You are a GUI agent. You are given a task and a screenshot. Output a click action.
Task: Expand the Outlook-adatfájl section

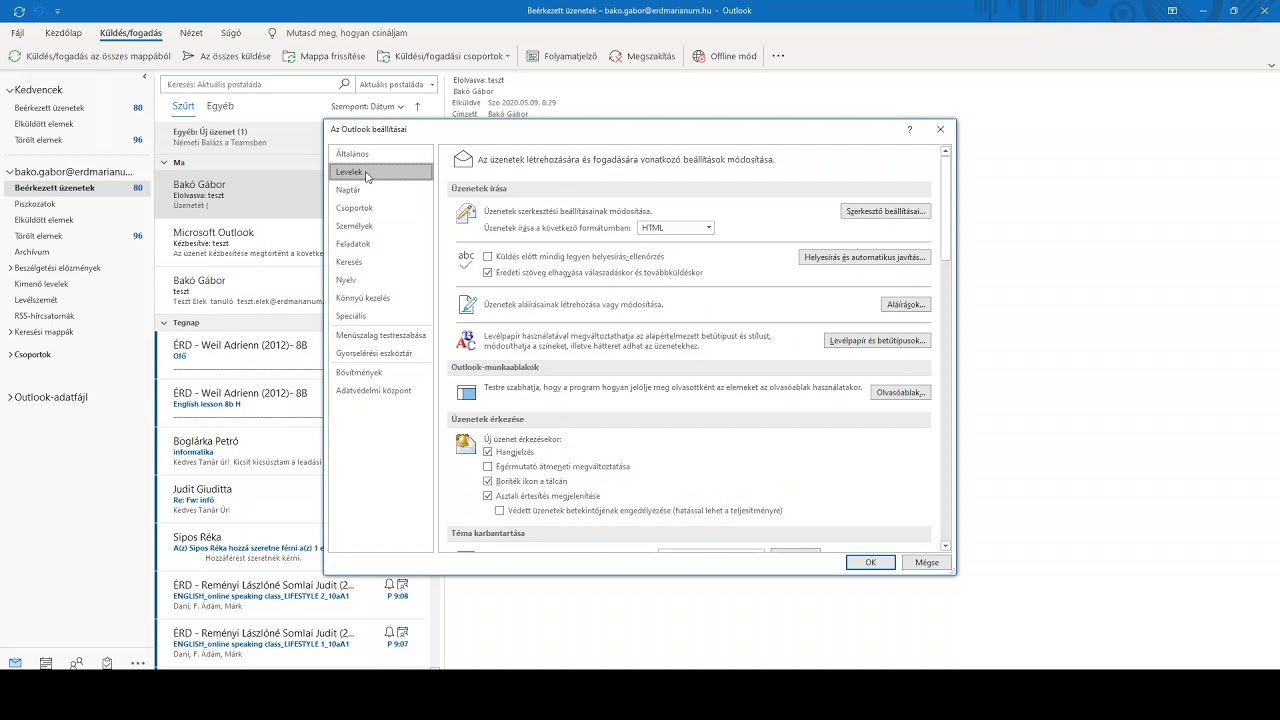10,397
